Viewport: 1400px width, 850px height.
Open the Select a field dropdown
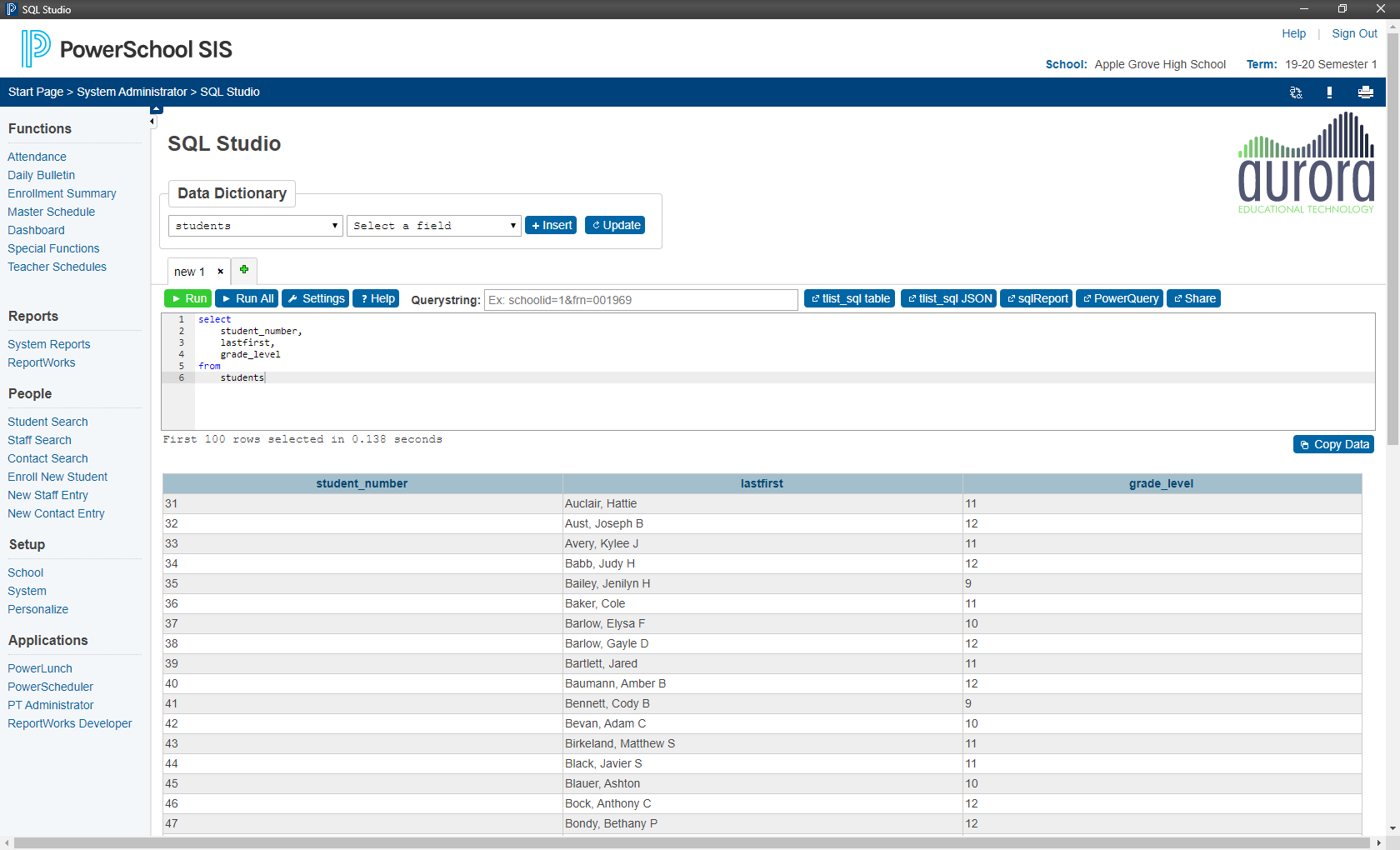pos(433,225)
